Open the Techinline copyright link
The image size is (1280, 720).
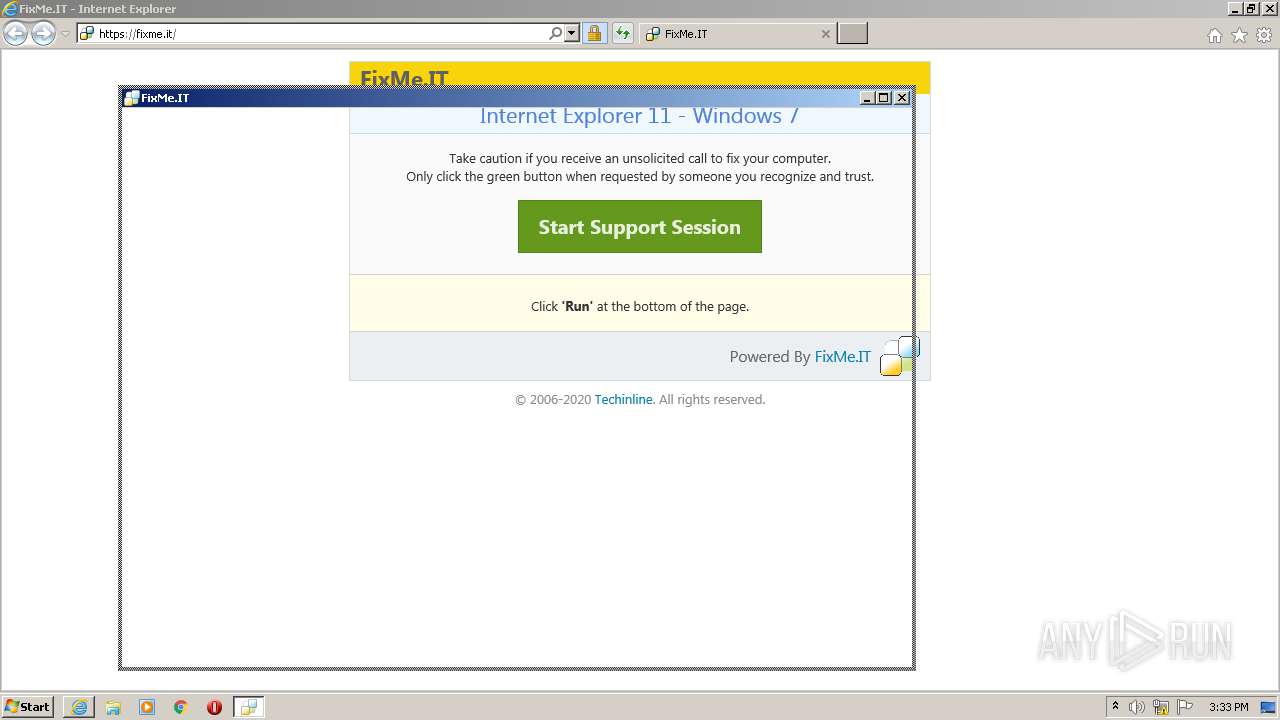point(624,399)
